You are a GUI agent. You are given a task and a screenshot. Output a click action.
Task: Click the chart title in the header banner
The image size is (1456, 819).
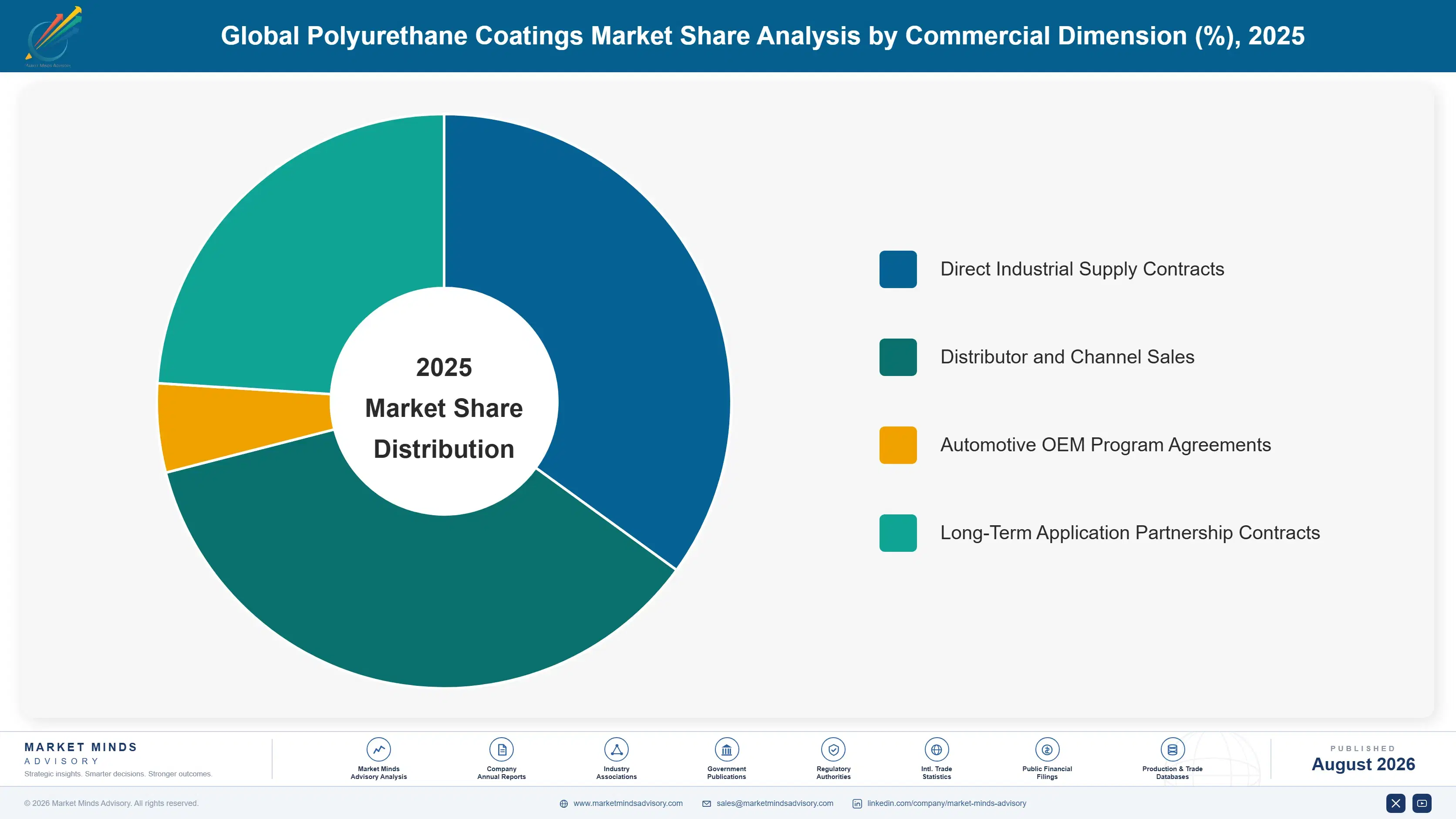pos(762,36)
